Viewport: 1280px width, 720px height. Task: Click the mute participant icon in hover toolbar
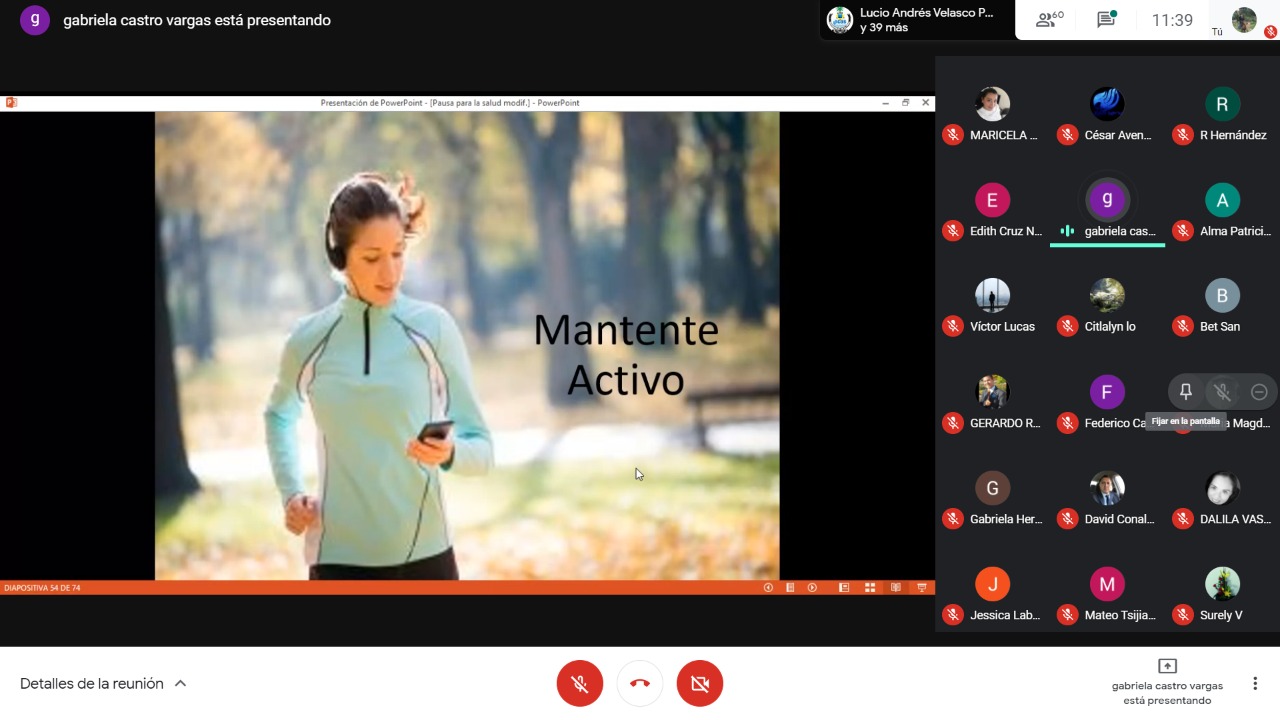[1222, 392]
